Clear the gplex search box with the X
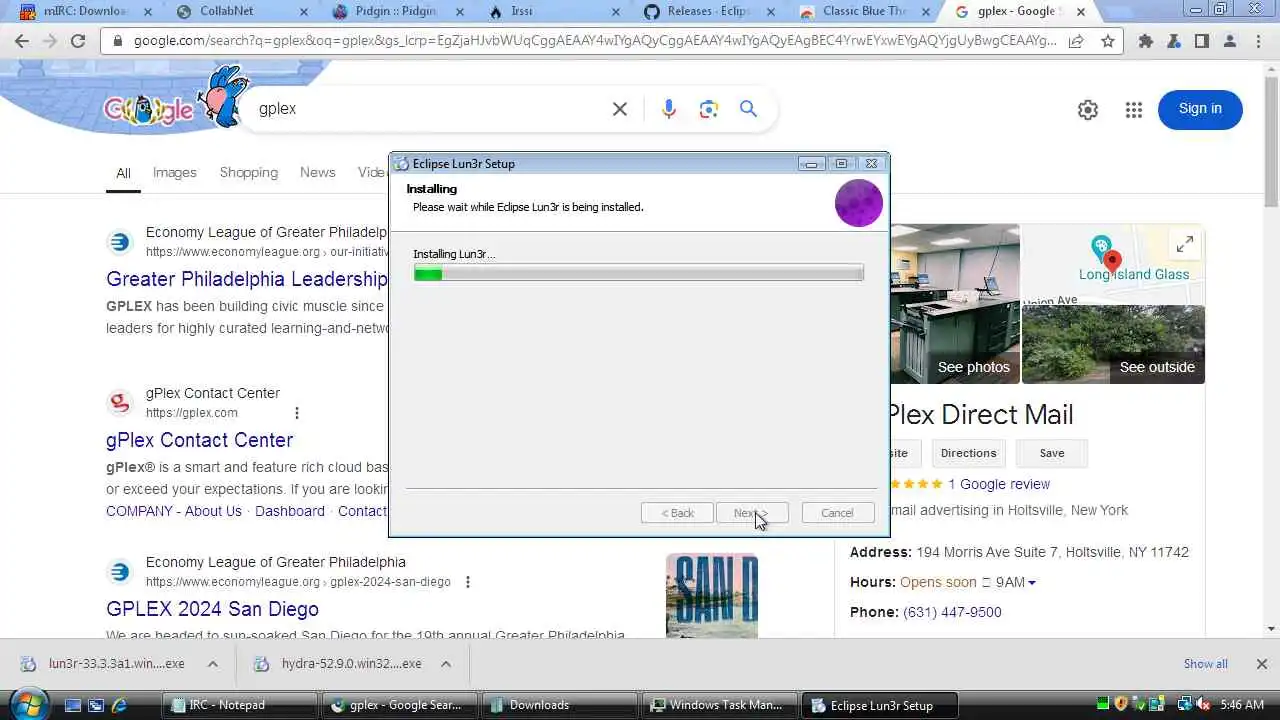Viewport: 1280px width, 720px height. click(x=620, y=109)
